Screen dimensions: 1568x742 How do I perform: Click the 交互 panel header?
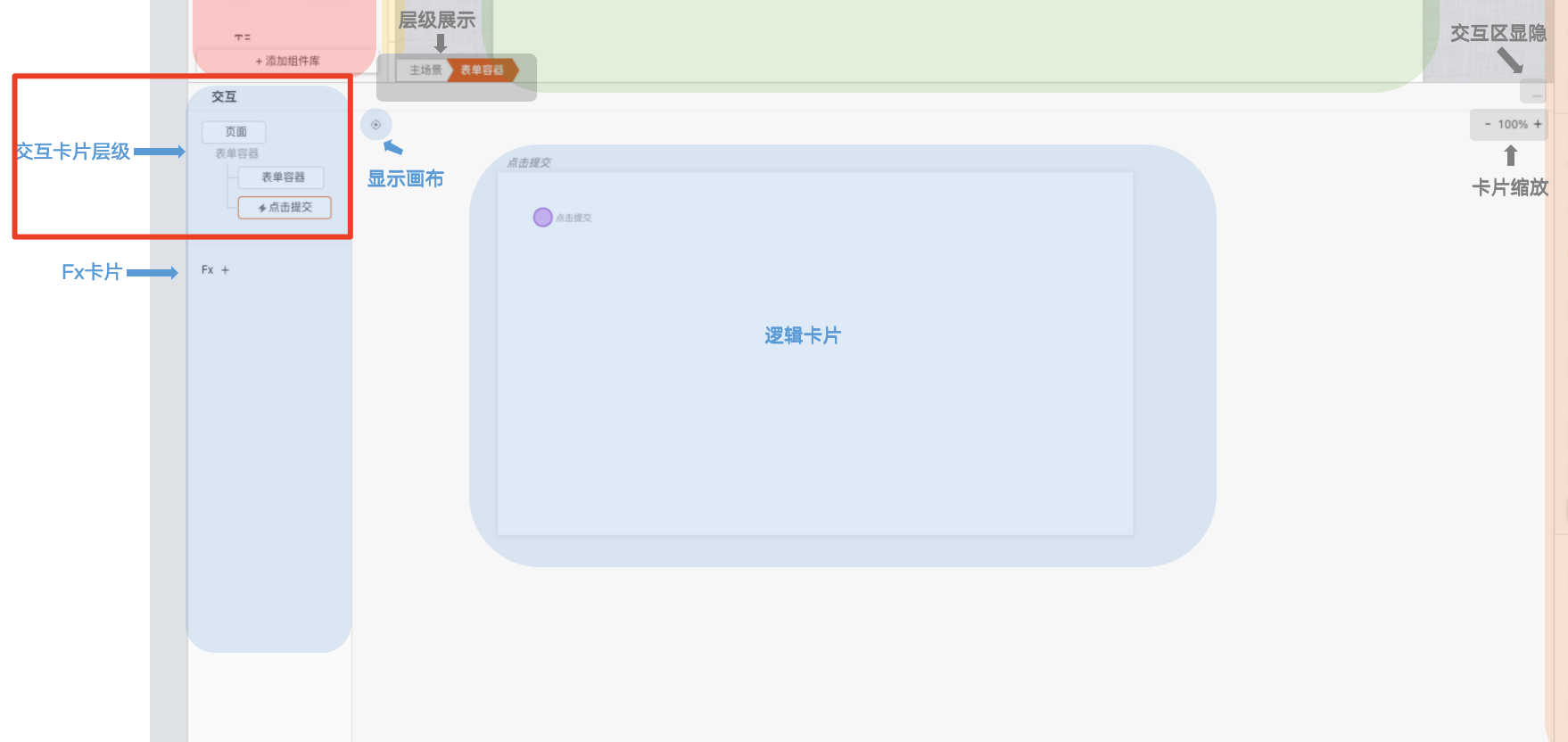click(x=224, y=96)
